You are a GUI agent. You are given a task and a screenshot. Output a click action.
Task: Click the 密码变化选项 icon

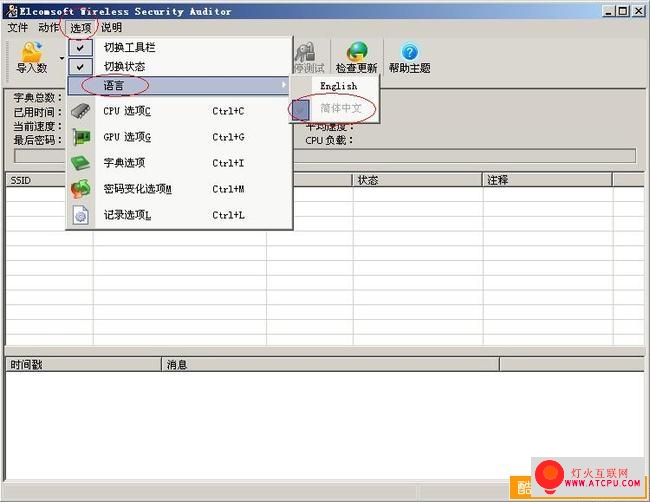pos(80,189)
